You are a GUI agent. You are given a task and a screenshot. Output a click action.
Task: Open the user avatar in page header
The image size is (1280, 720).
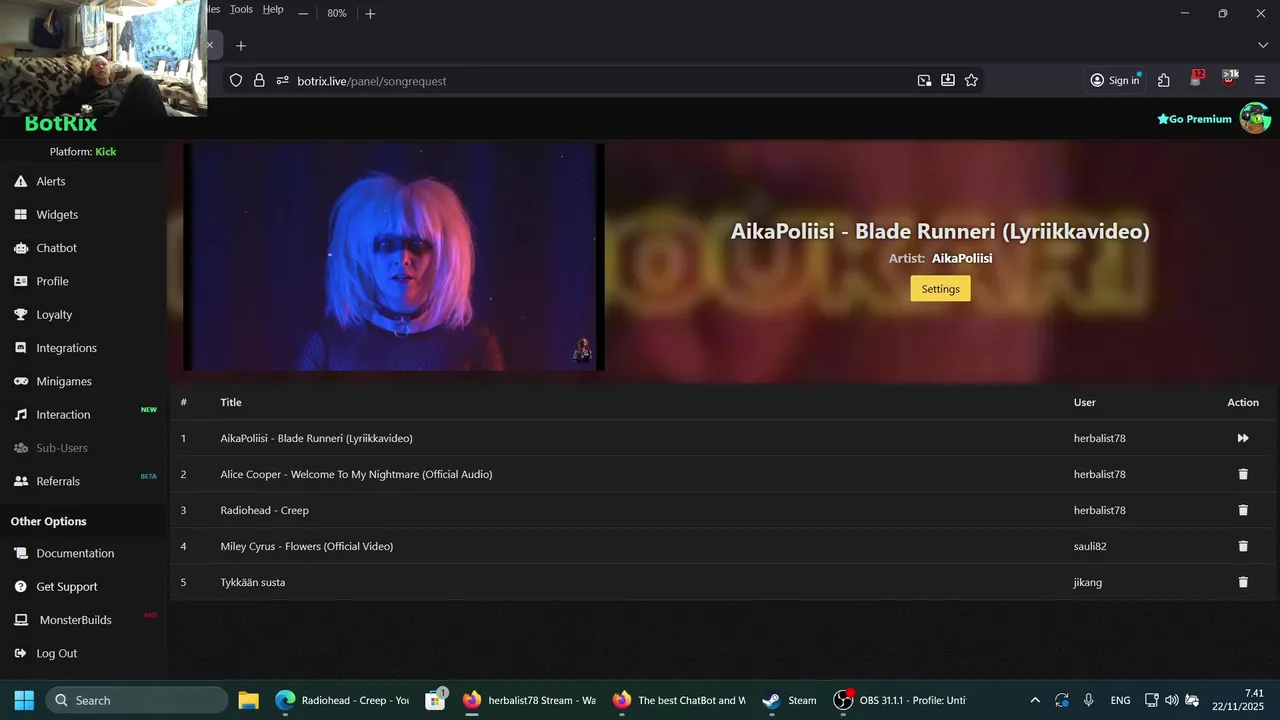pyautogui.click(x=1255, y=118)
